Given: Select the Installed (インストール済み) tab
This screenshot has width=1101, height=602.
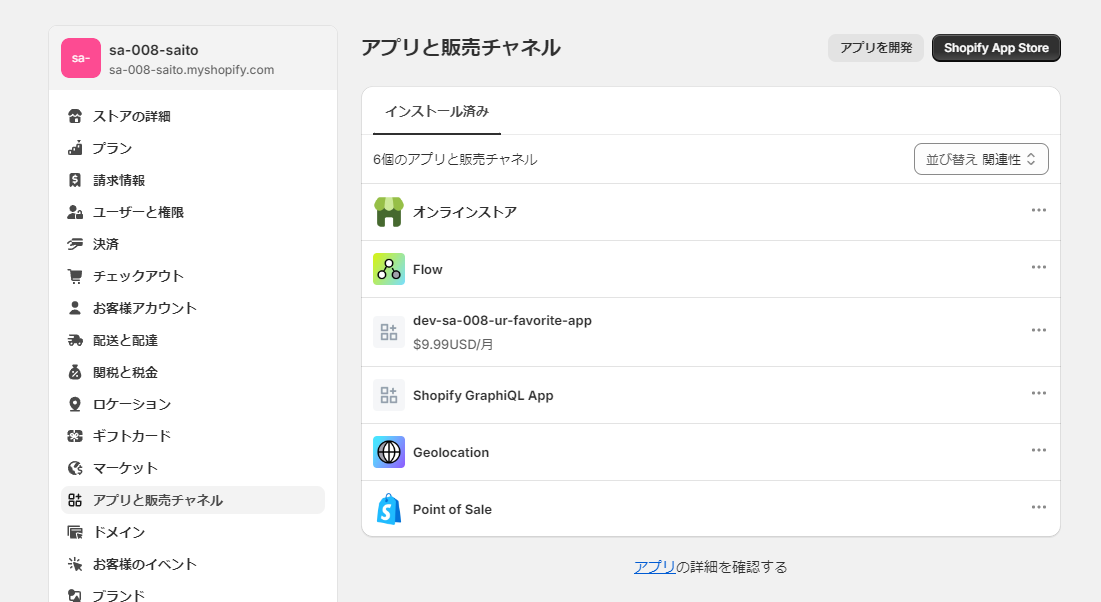Looking at the screenshot, I should point(437,111).
